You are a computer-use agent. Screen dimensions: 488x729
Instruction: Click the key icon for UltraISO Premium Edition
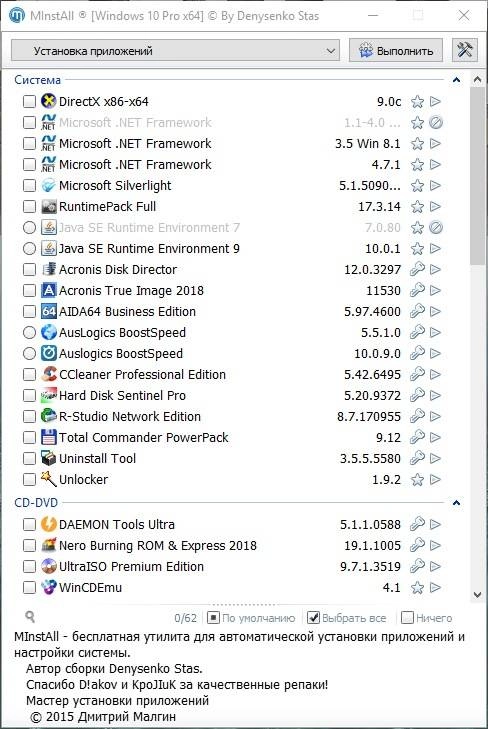417,566
